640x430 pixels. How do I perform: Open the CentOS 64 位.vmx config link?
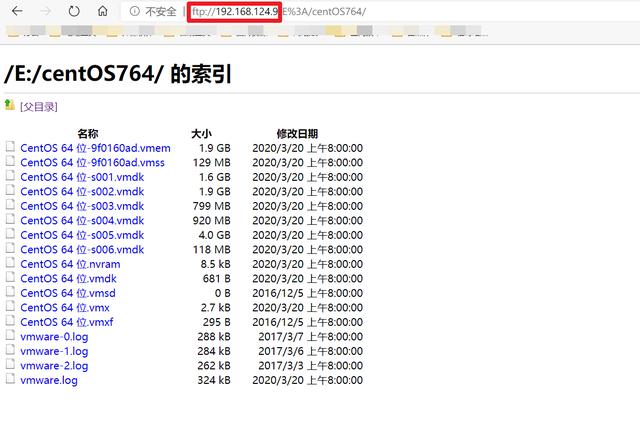65,308
